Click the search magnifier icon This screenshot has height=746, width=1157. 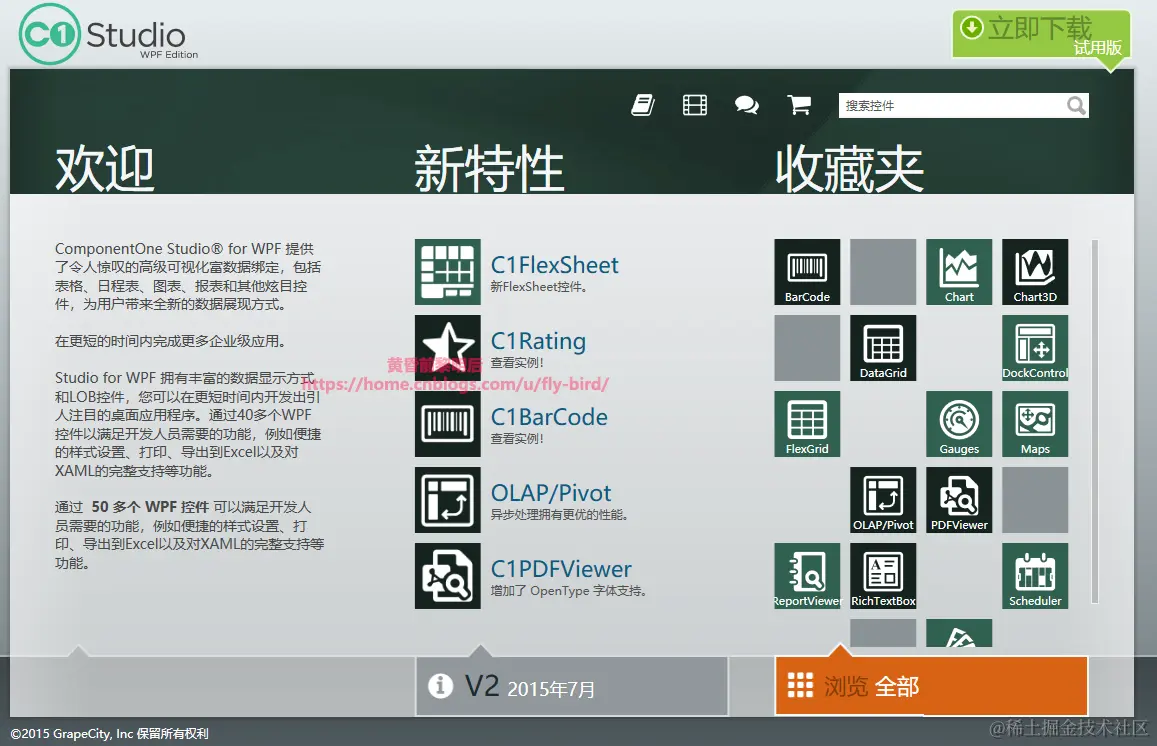click(1076, 106)
